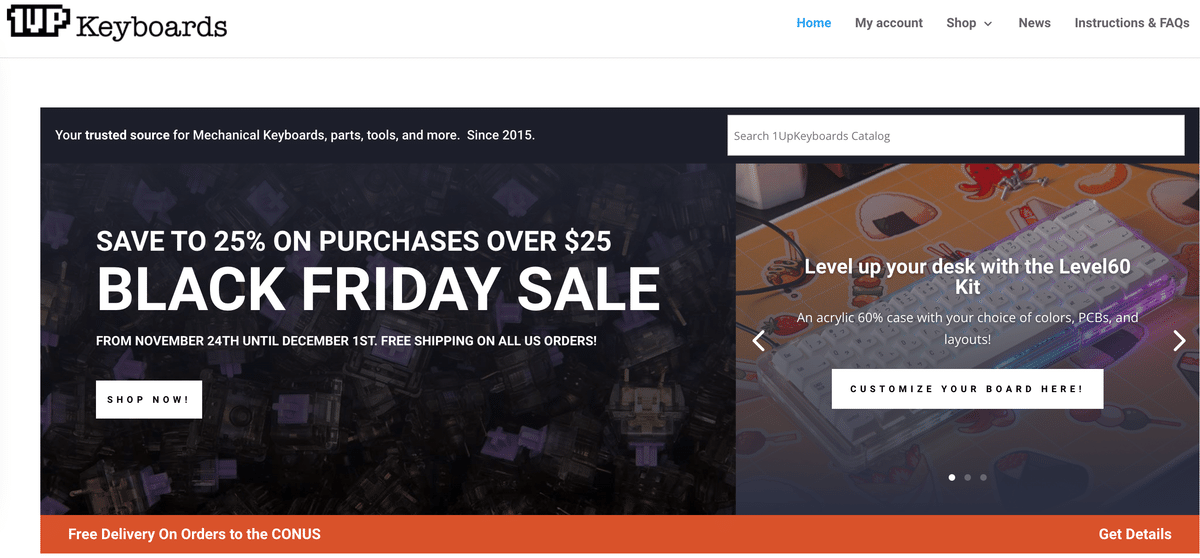
Task: Click the Shop menu label
Action: [961, 23]
